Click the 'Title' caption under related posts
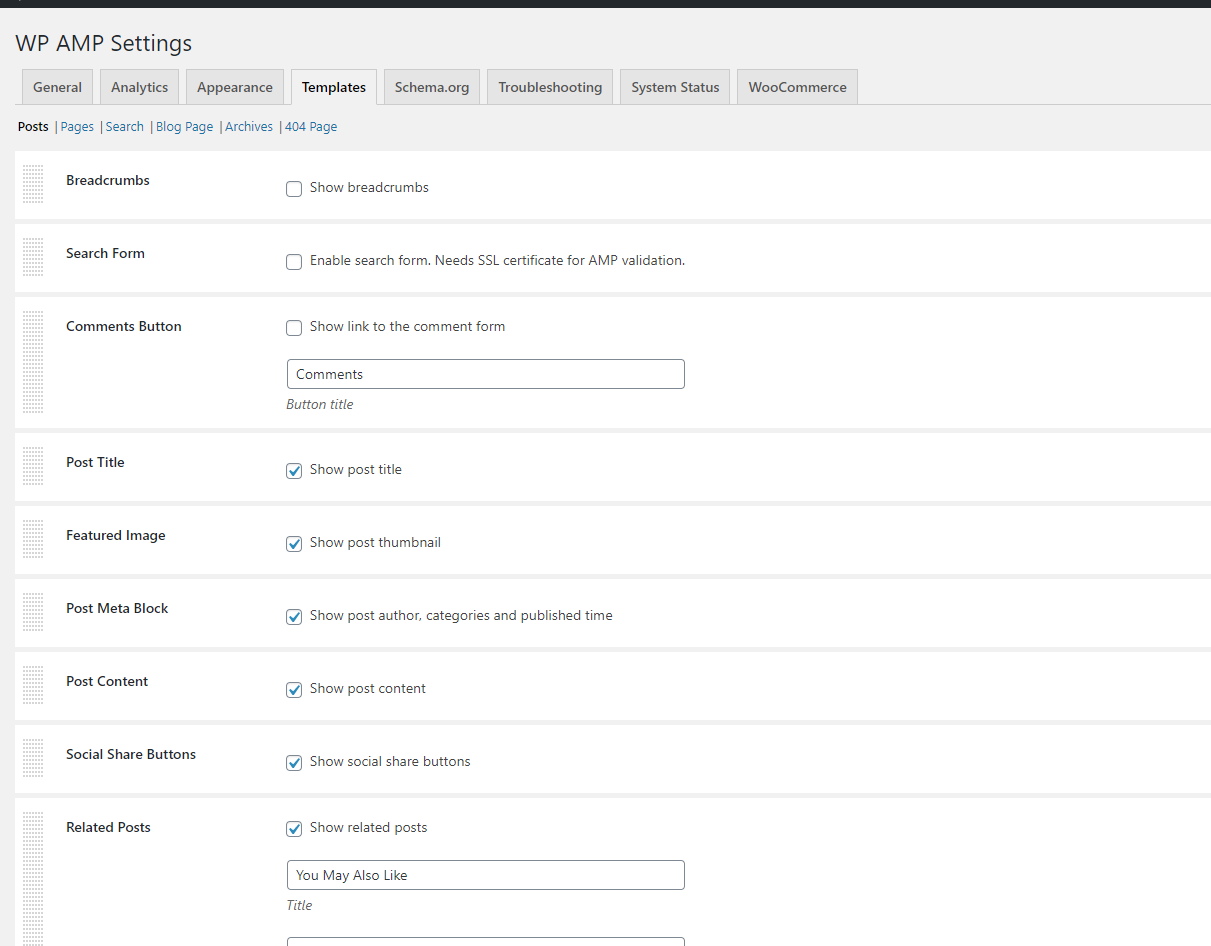This screenshot has height=946, width=1211. click(x=300, y=905)
